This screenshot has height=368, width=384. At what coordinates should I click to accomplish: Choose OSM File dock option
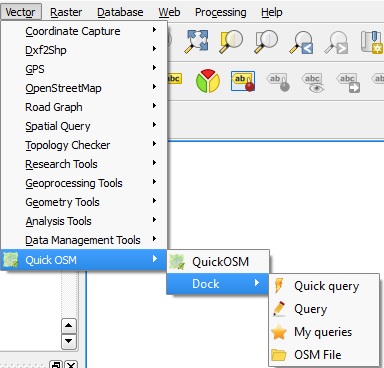click(x=324, y=355)
